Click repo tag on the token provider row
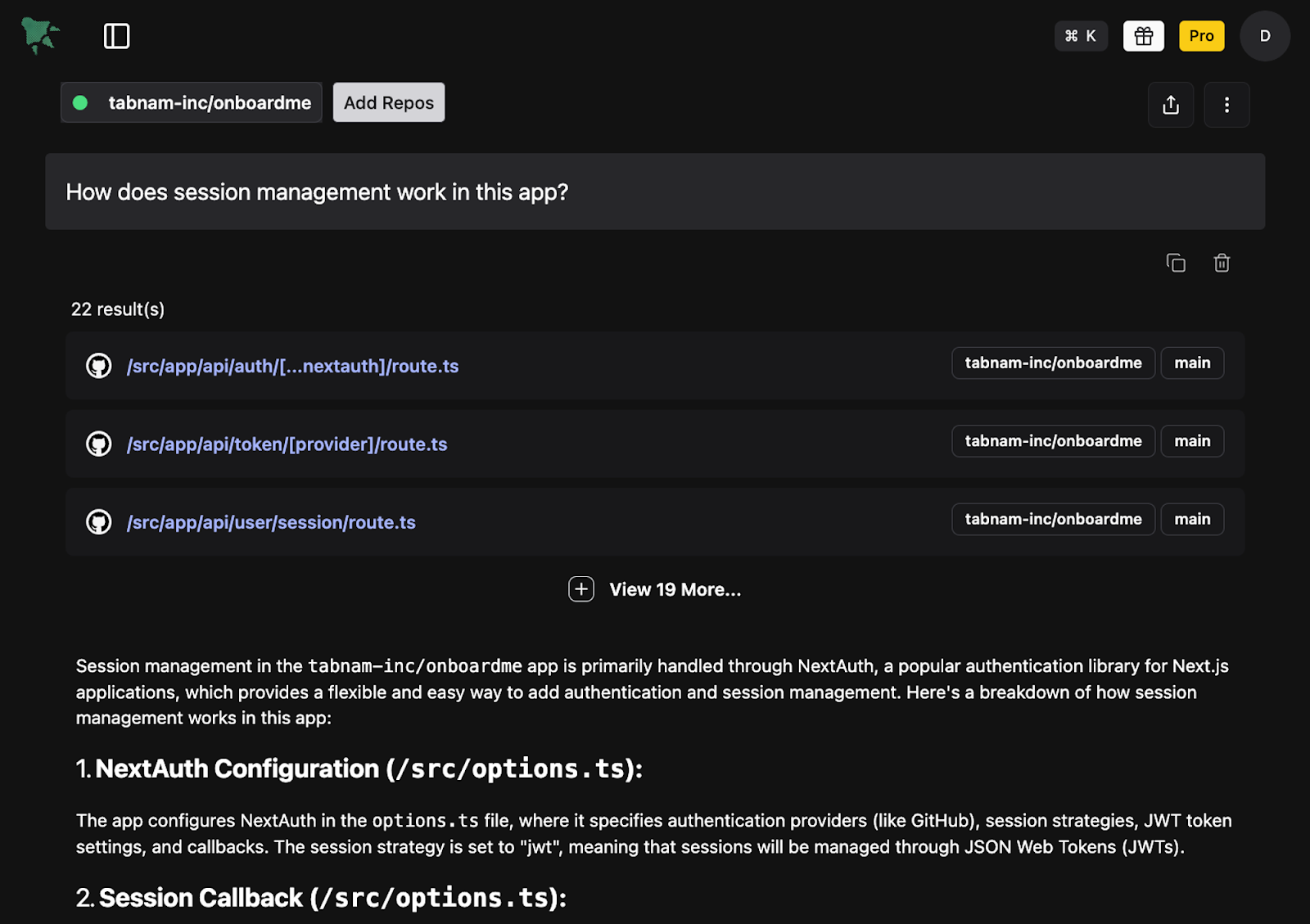1310x924 pixels. pyautogui.click(x=1053, y=441)
